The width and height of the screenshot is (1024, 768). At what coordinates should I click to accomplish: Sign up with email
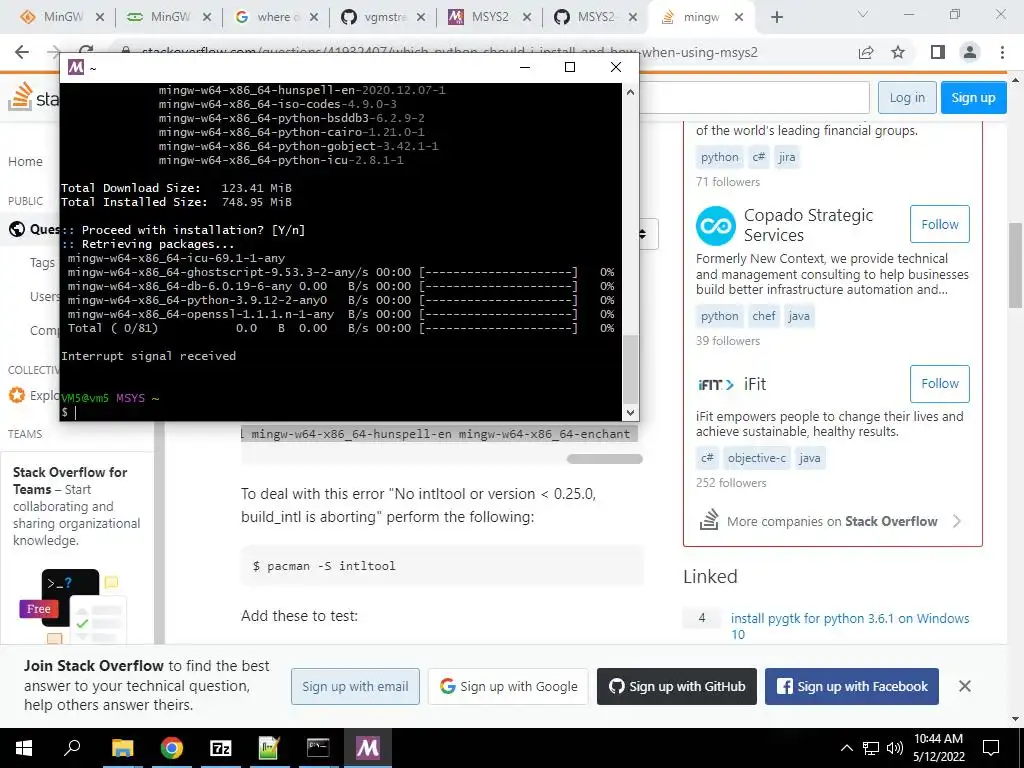pos(355,686)
